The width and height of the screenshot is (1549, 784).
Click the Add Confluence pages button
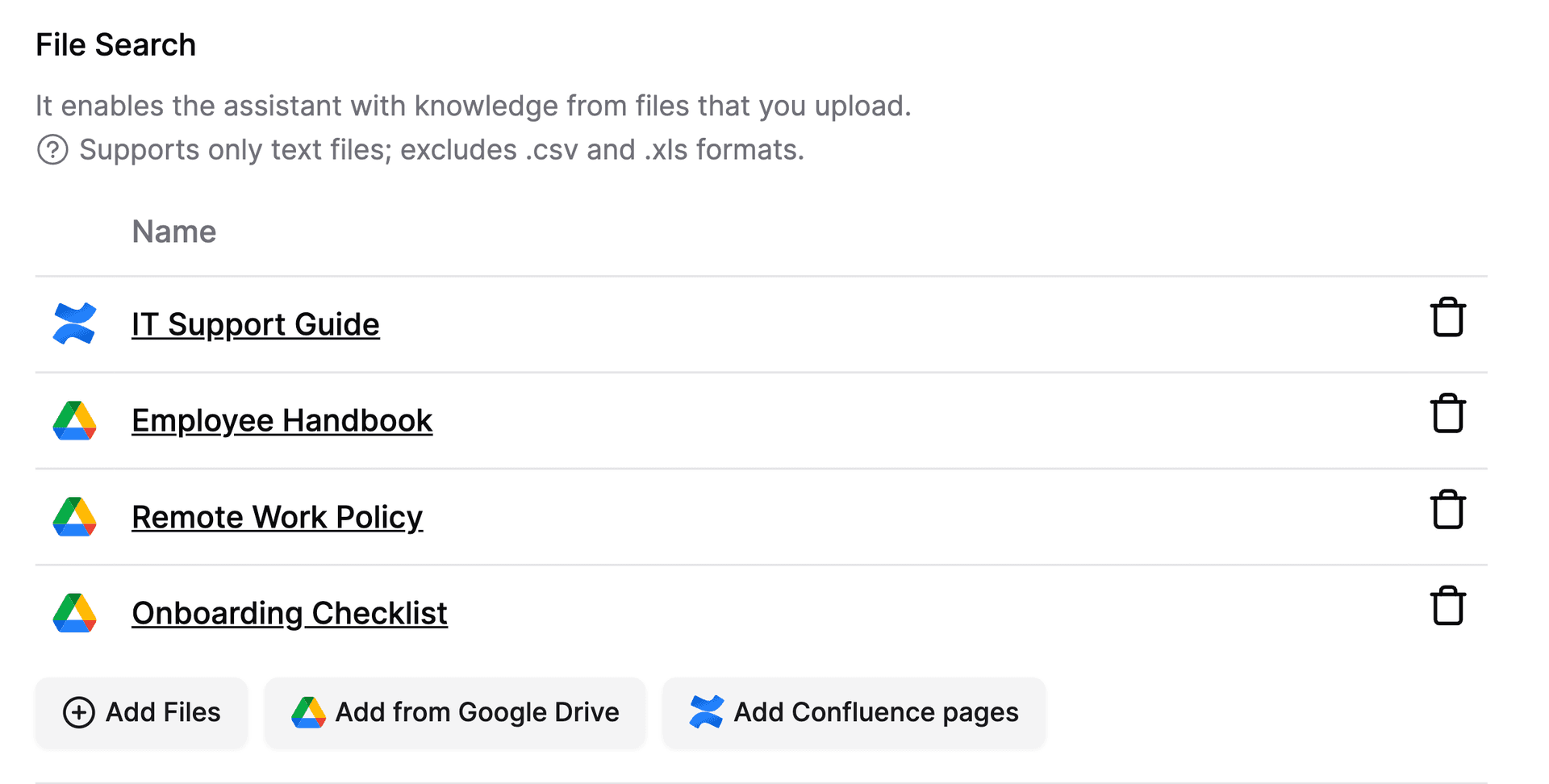854,712
